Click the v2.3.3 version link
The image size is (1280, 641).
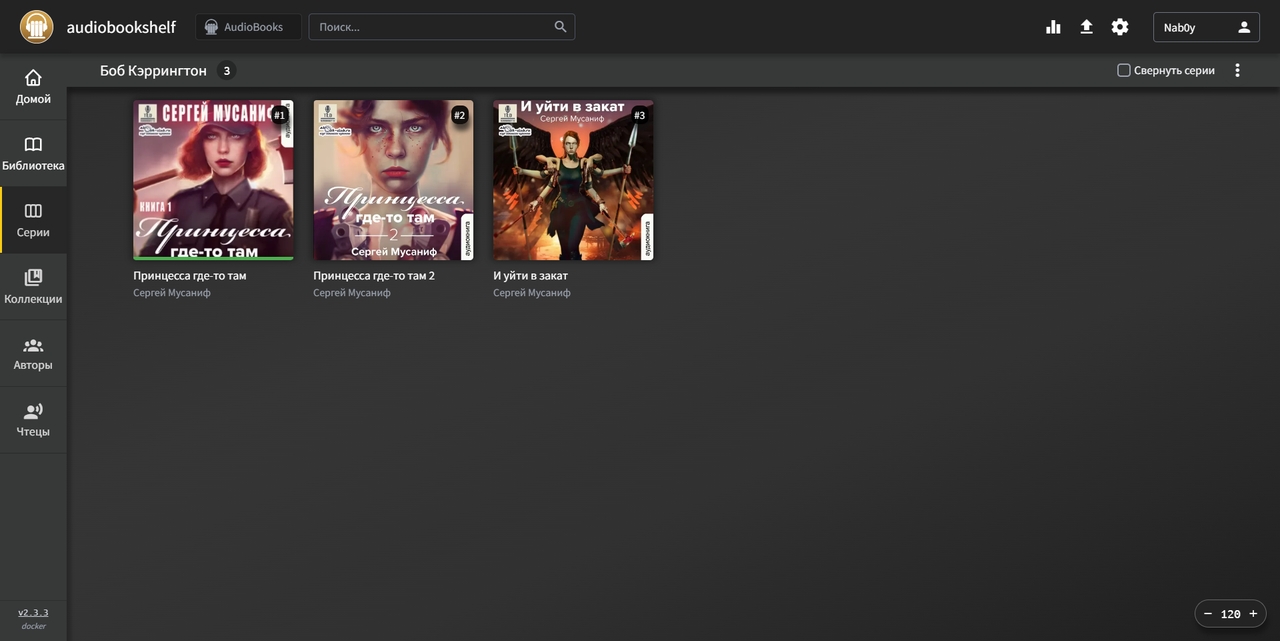coord(33,612)
